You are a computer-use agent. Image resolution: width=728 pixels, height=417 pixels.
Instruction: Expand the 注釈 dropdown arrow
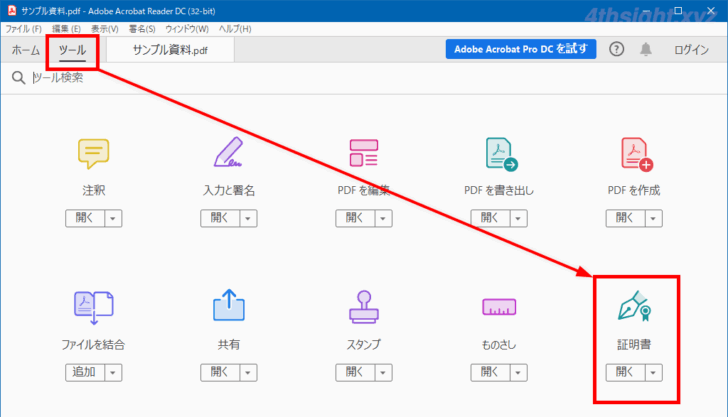(x=113, y=218)
